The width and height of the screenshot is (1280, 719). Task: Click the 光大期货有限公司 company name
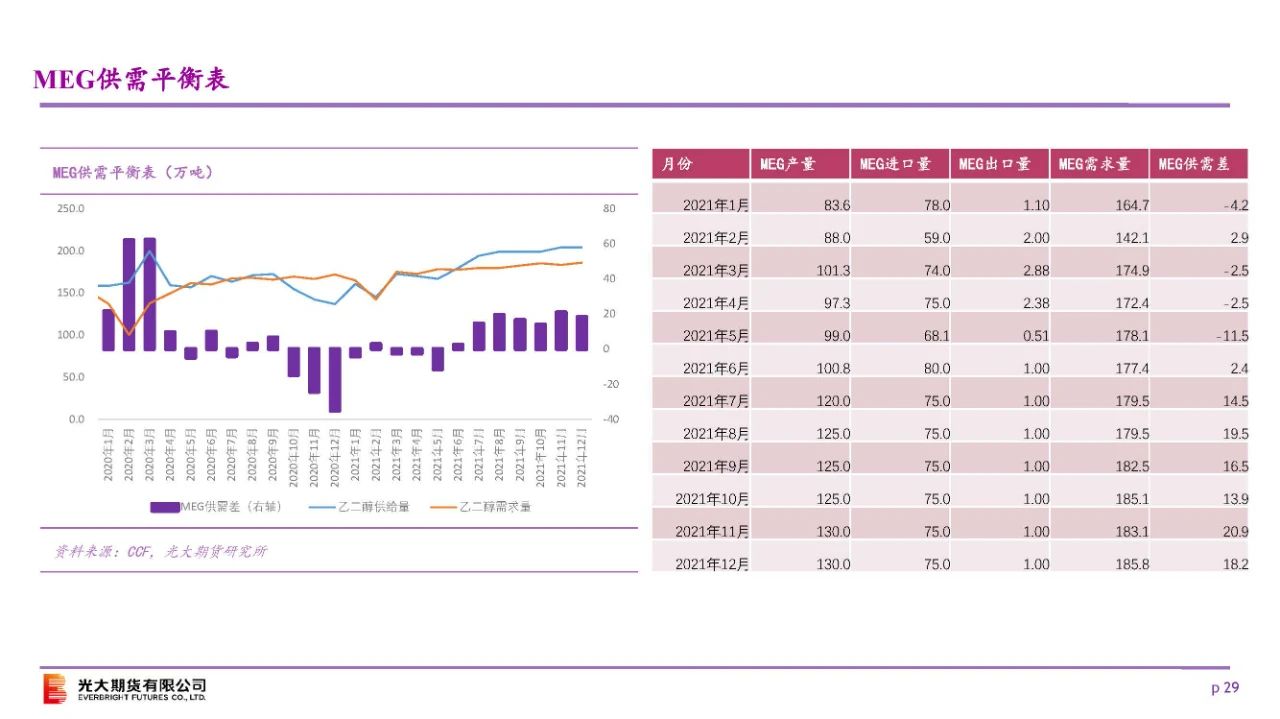142,685
